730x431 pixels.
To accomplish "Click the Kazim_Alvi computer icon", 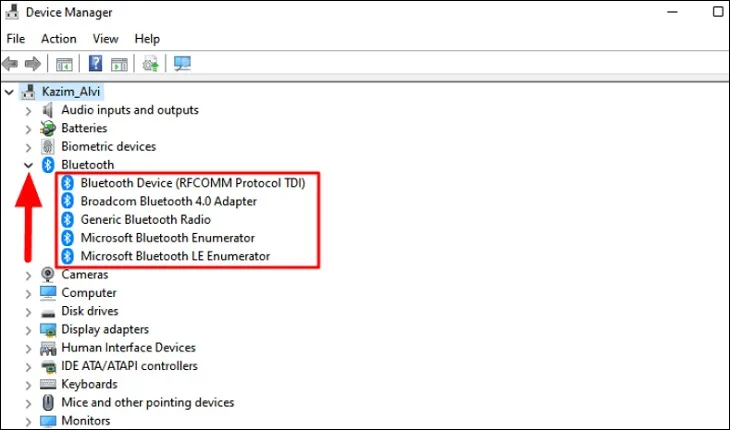I will pyautogui.click(x=29, y=92).
